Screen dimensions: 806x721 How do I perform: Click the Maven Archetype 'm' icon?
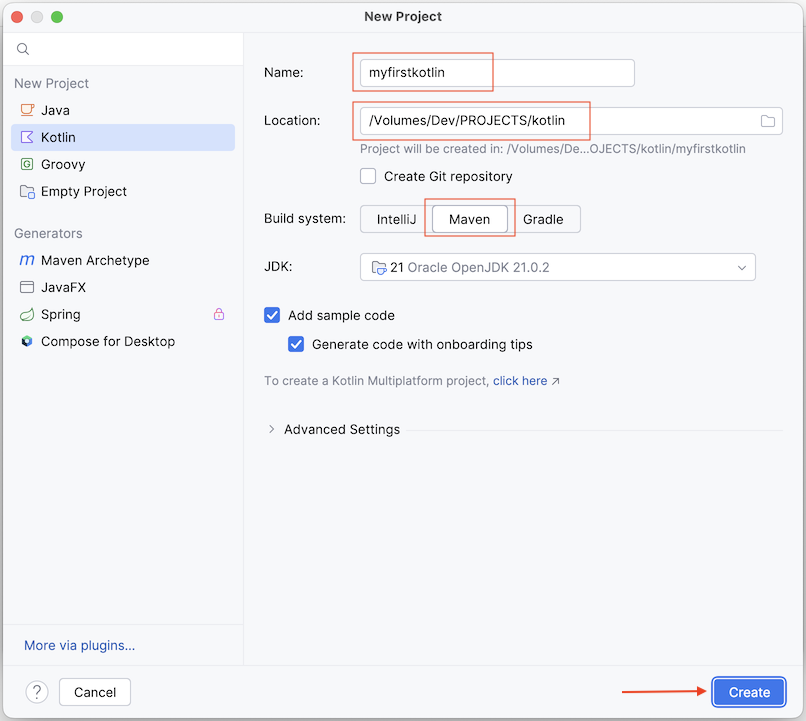(27, 260)
